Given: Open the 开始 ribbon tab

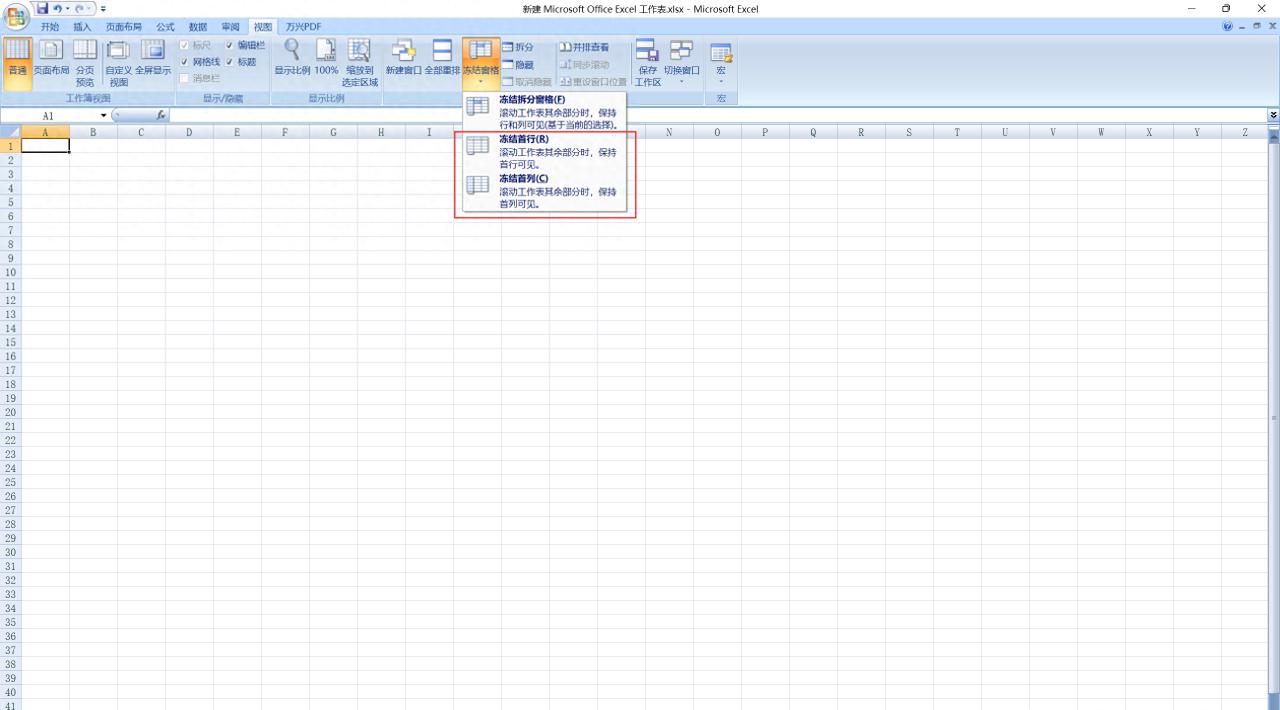Looking at the screenshot, I should tap(50, 27).
